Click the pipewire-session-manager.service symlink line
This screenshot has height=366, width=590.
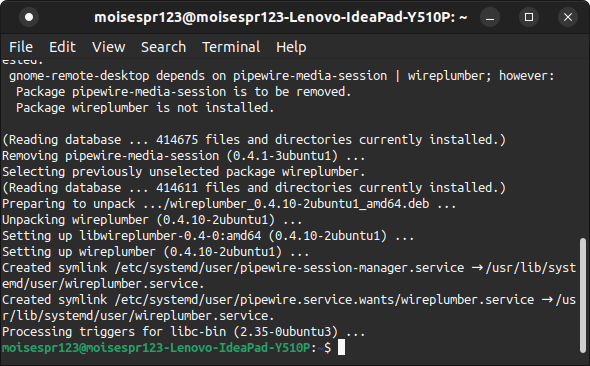(x=289, y=276)
